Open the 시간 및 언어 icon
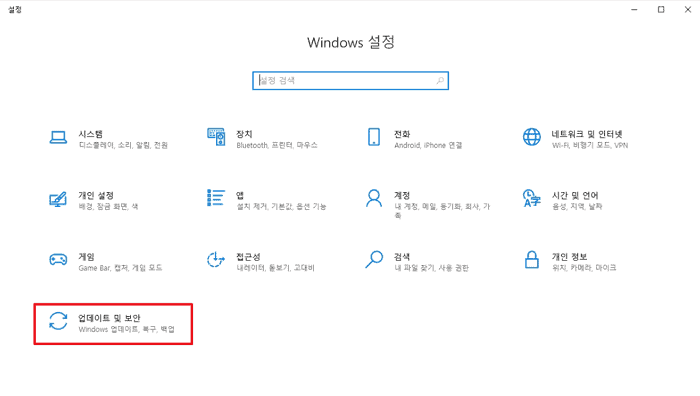Screen dimensions: 700x396 (x=531, y=198)
